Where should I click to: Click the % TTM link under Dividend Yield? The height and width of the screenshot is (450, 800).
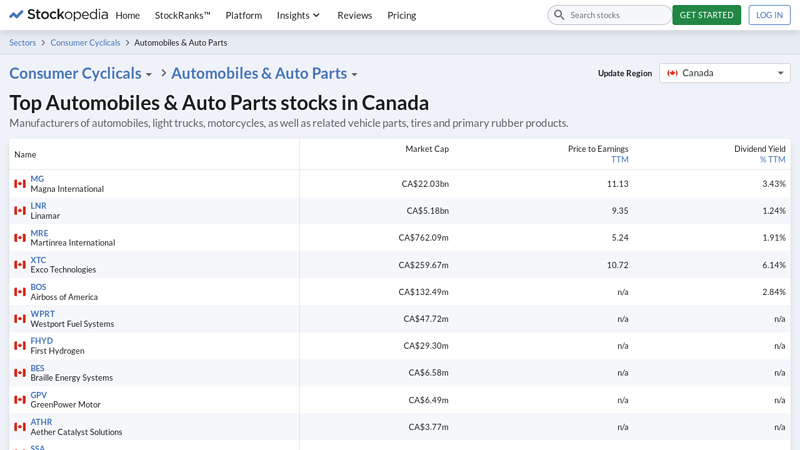coord(772,159)
